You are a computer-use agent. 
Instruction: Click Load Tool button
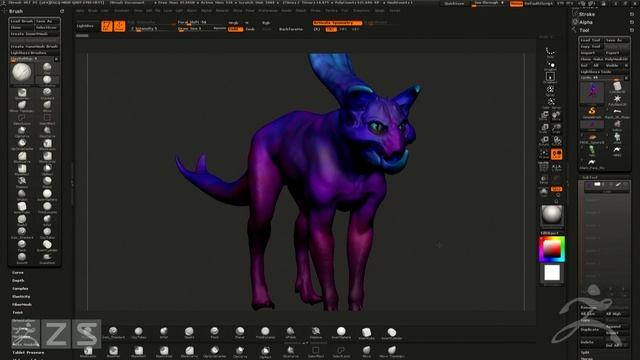[591, 40]
